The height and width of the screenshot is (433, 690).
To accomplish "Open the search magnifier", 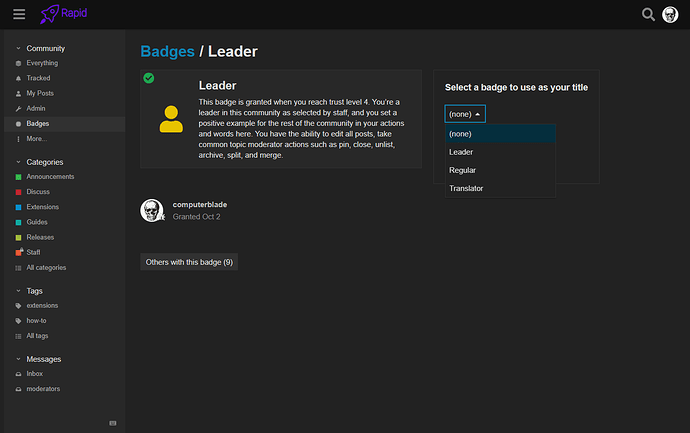I will click(648, 15).
